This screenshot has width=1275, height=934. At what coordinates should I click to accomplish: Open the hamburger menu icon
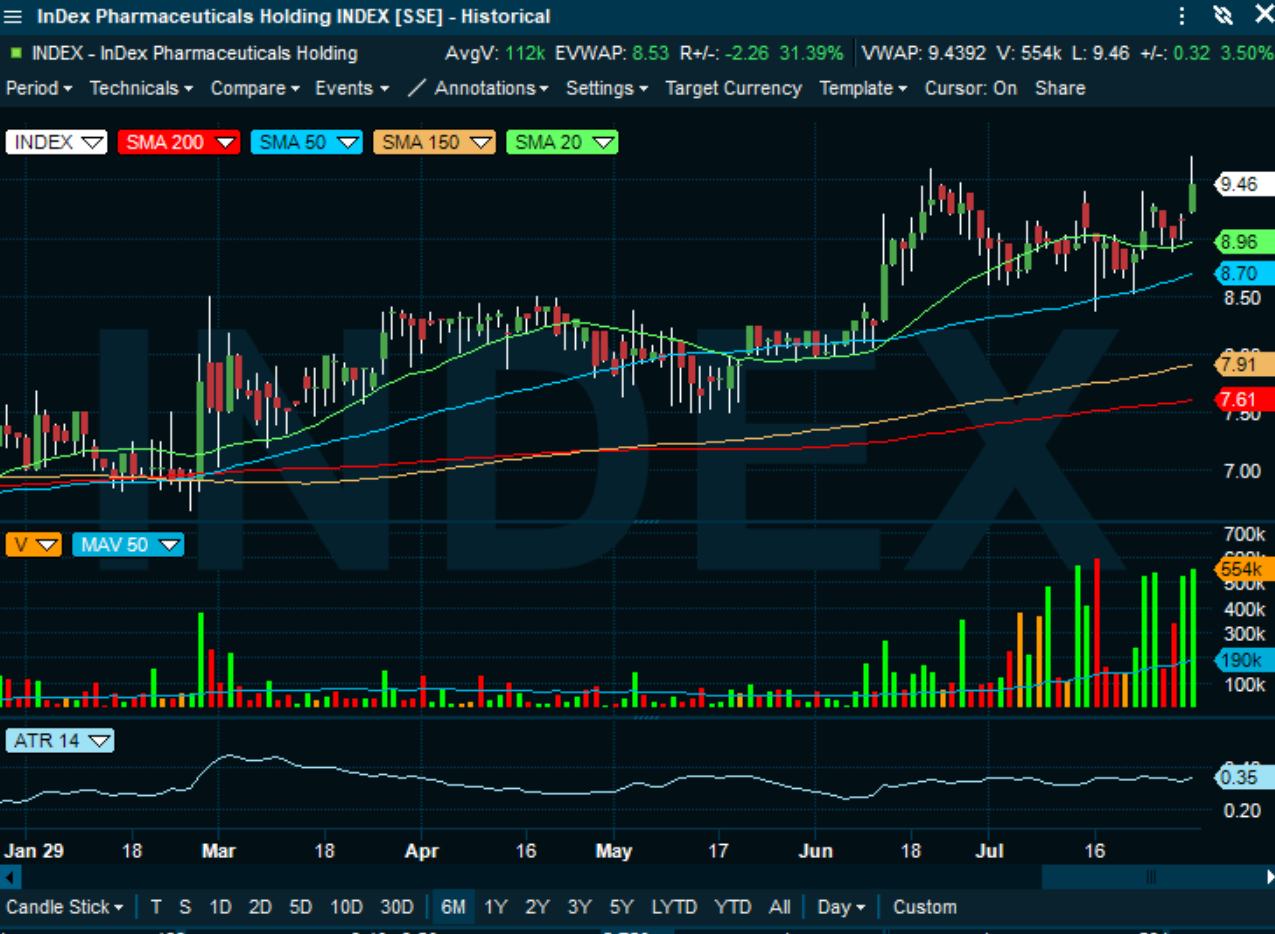coord(14,17)
